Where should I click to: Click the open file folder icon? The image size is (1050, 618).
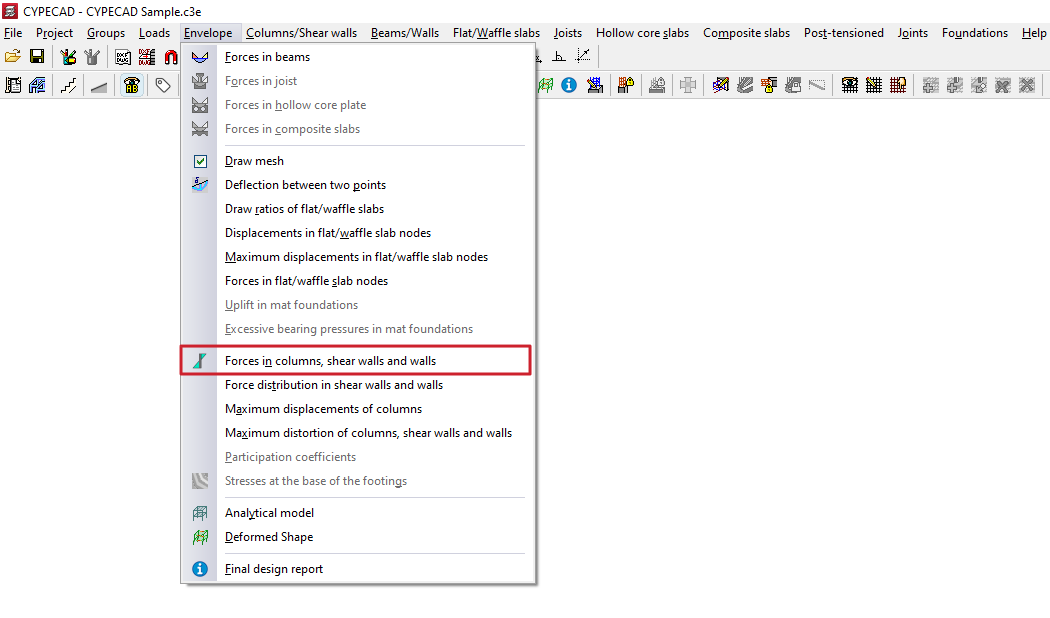click(13, 57)
